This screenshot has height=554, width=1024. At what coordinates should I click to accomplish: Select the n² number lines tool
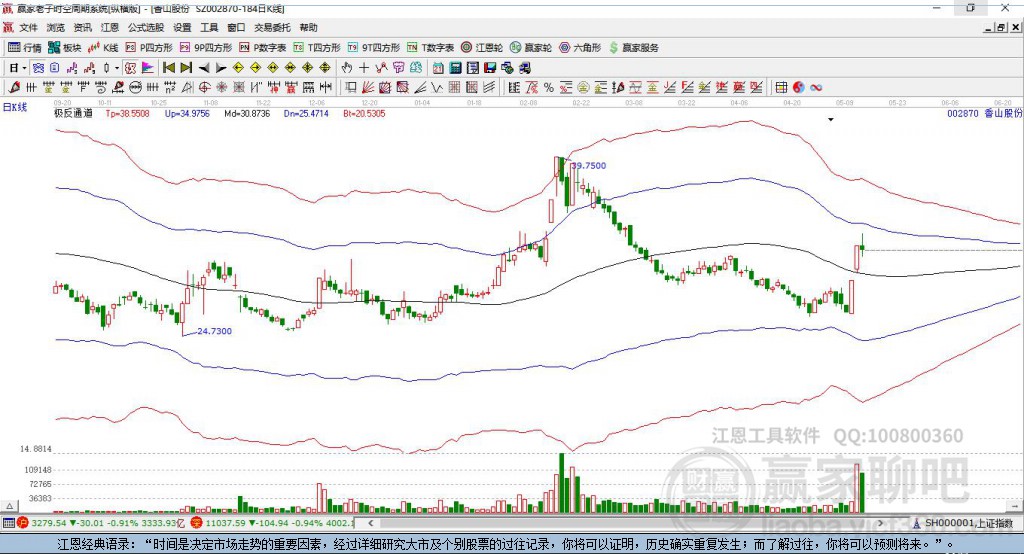pos(170,88)
